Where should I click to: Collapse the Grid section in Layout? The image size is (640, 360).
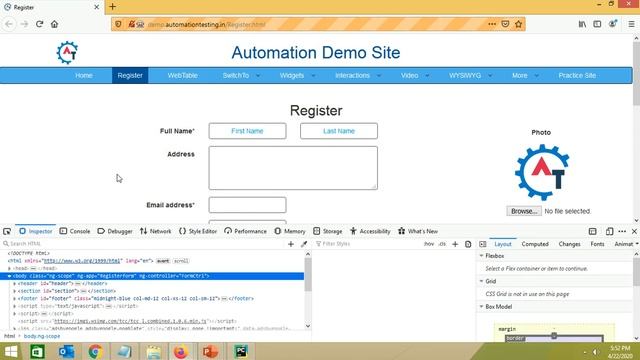(481, 281)
